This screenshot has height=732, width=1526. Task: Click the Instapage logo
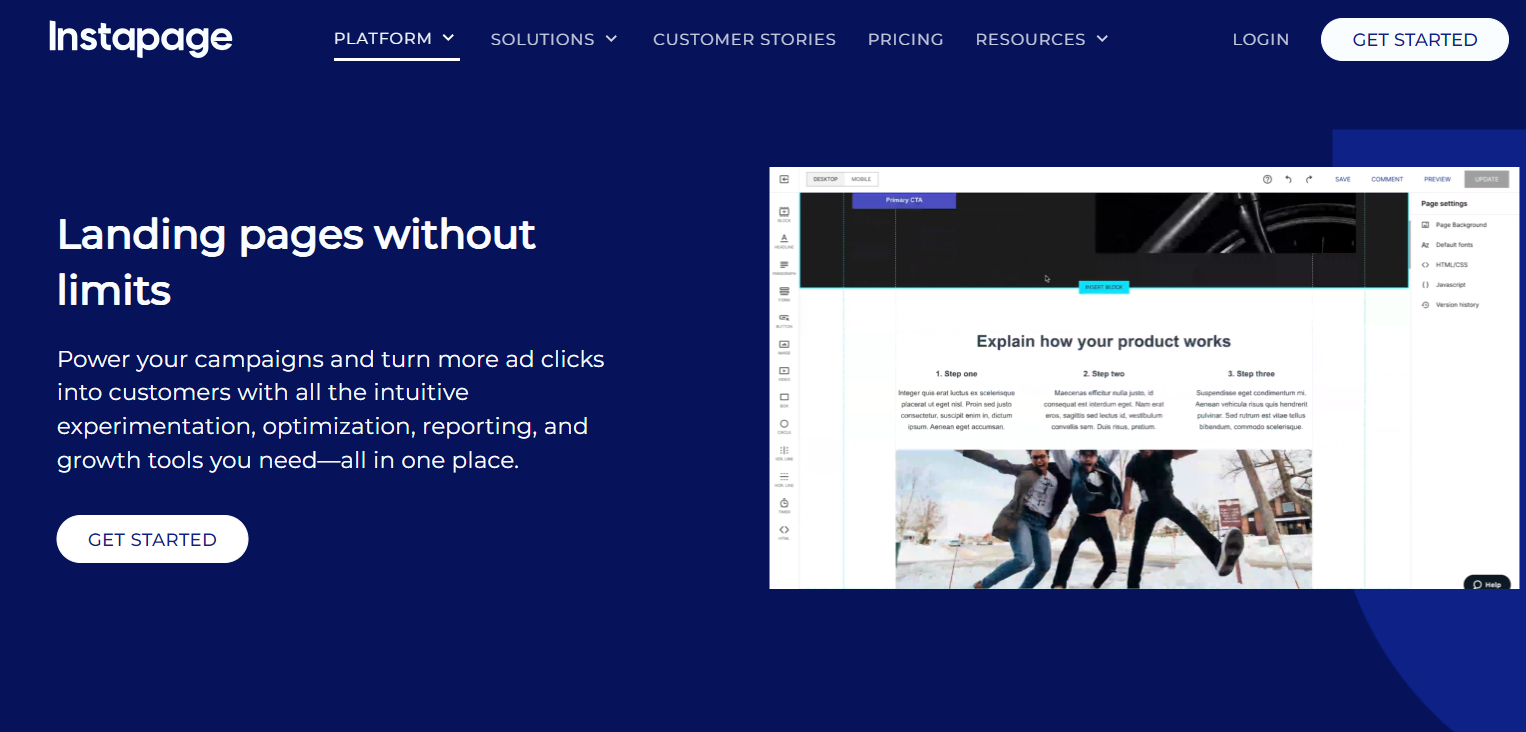coord(140,38)
